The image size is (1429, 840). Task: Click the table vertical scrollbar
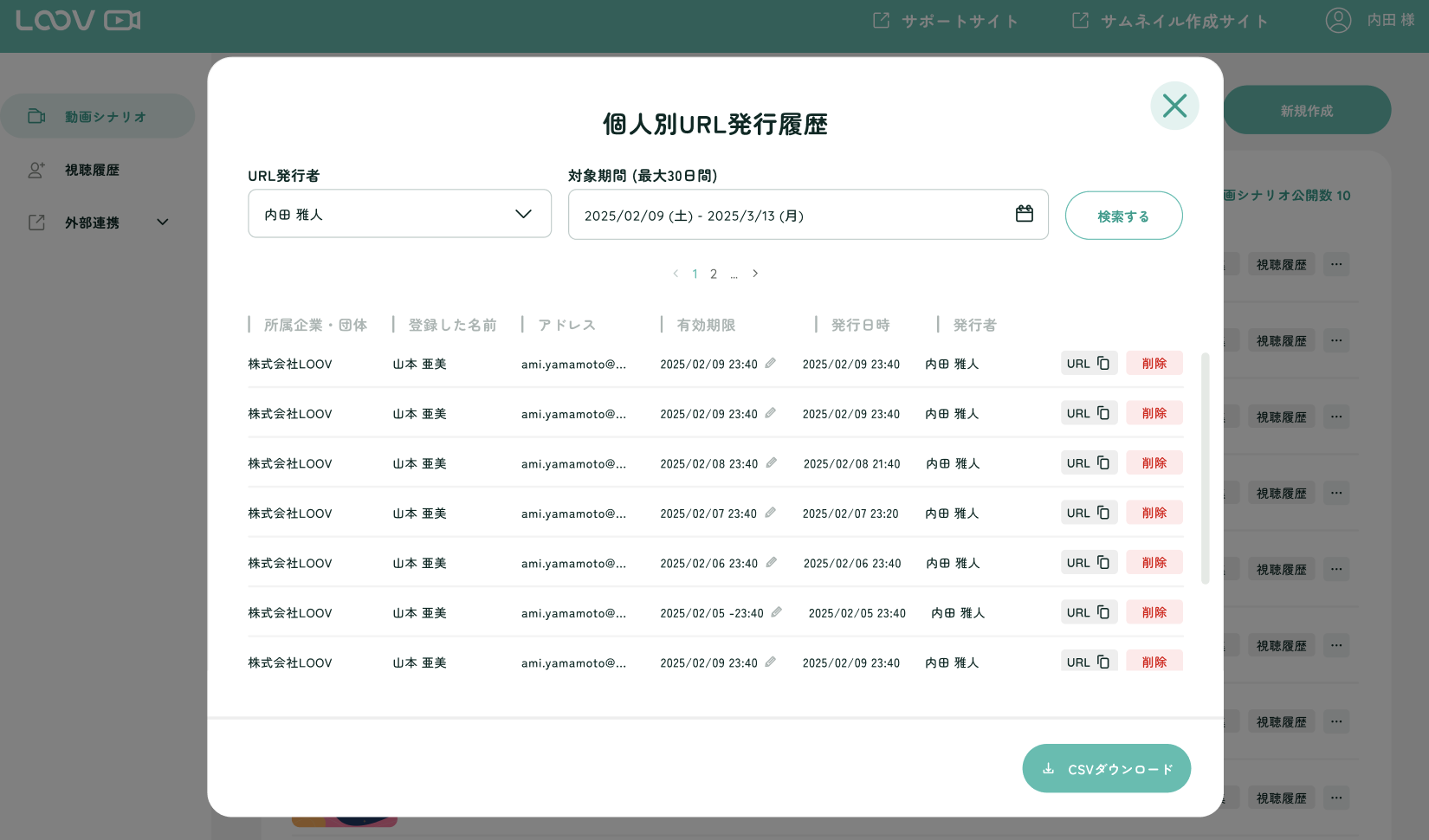point(1205,468)
